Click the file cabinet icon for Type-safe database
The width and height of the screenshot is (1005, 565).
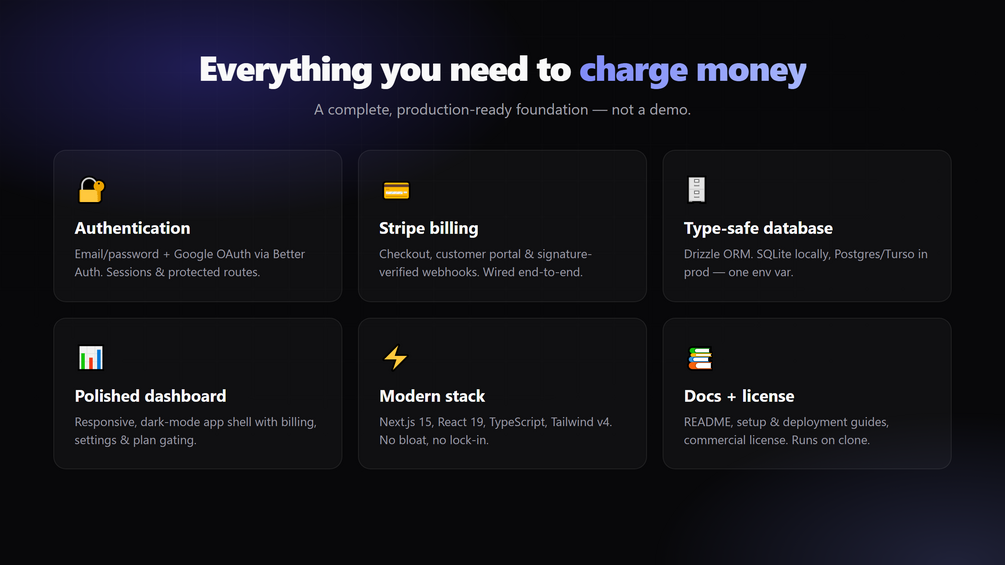click(x=697, y=190)
